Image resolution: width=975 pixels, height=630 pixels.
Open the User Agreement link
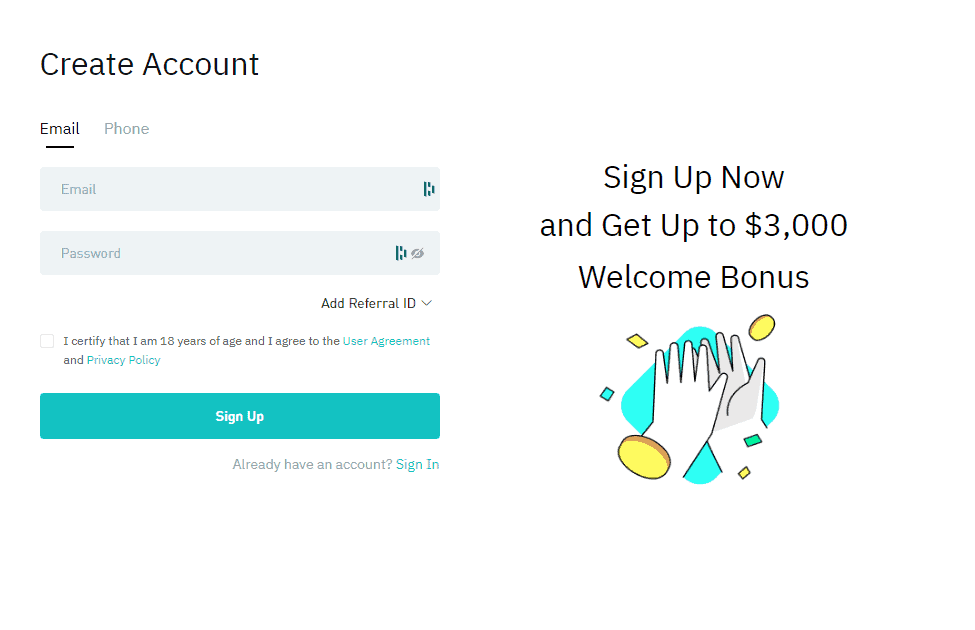coord(386,340)
